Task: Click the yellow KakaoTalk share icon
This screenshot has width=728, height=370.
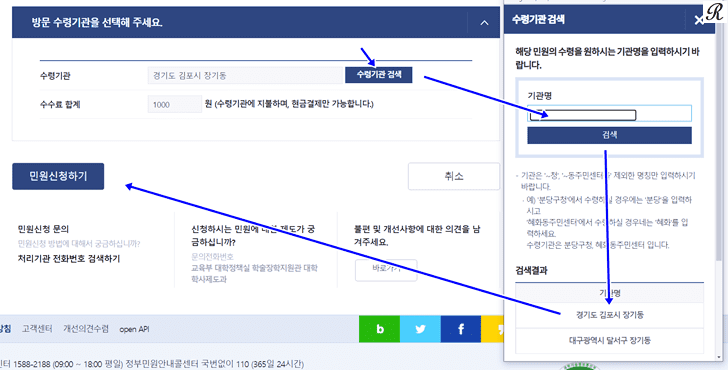Action: pyautogui.click(x=493, y=329)
